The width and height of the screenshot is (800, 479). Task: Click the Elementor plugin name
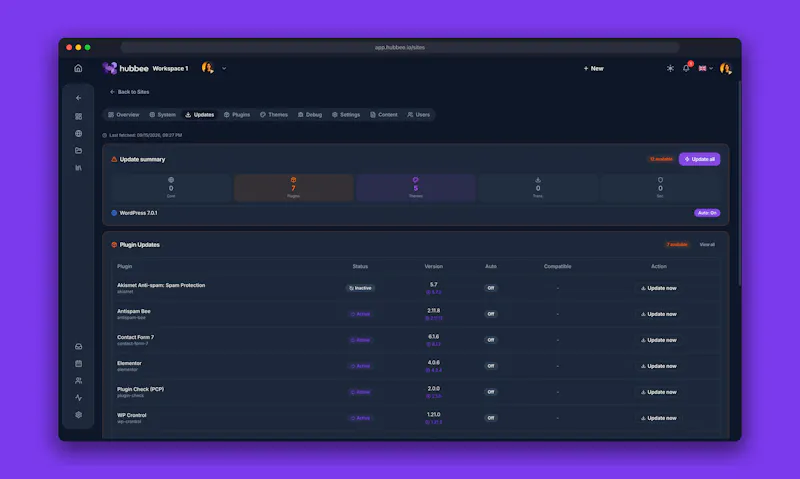(x=129, y=363)
